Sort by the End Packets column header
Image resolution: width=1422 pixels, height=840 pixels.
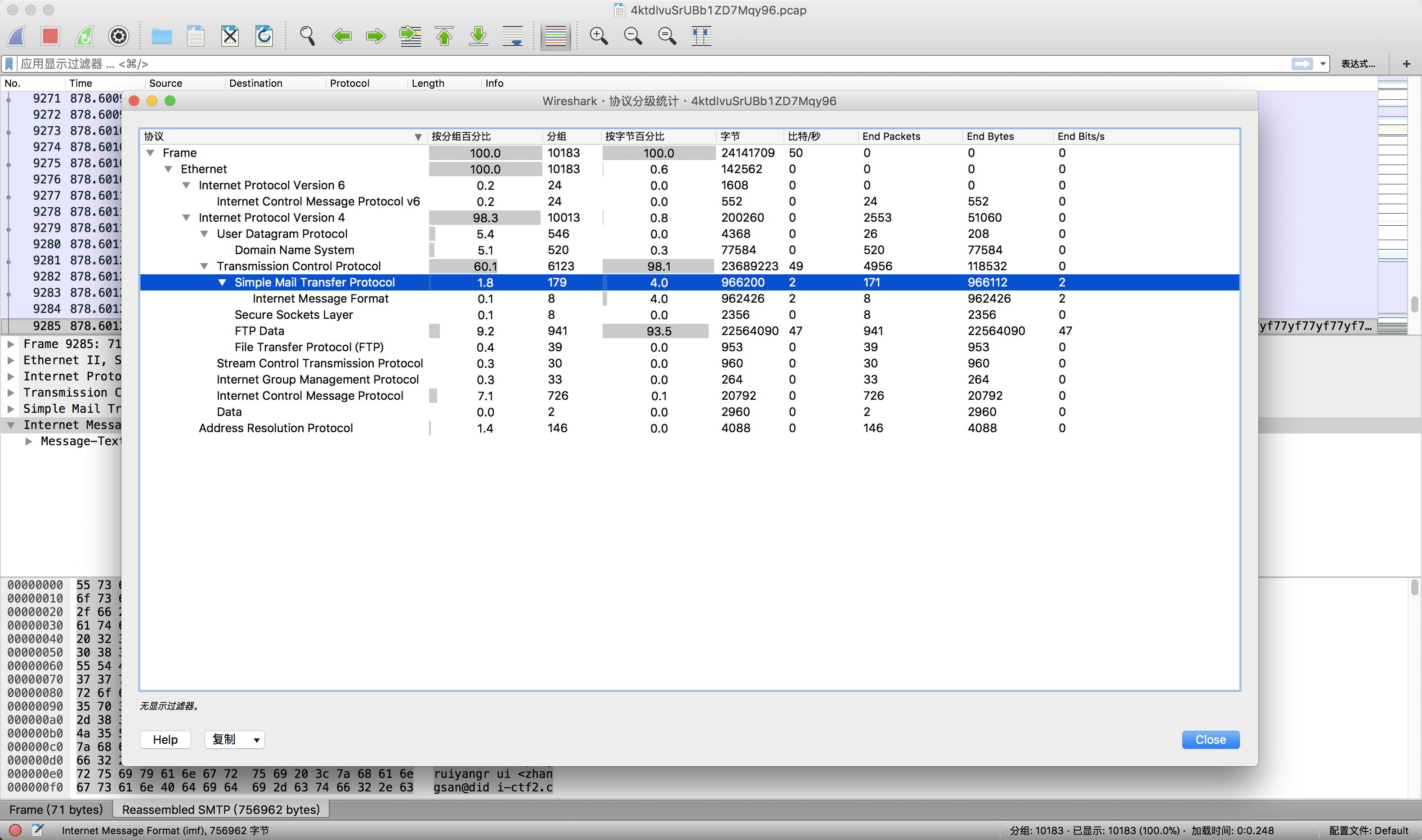point(910,136)
